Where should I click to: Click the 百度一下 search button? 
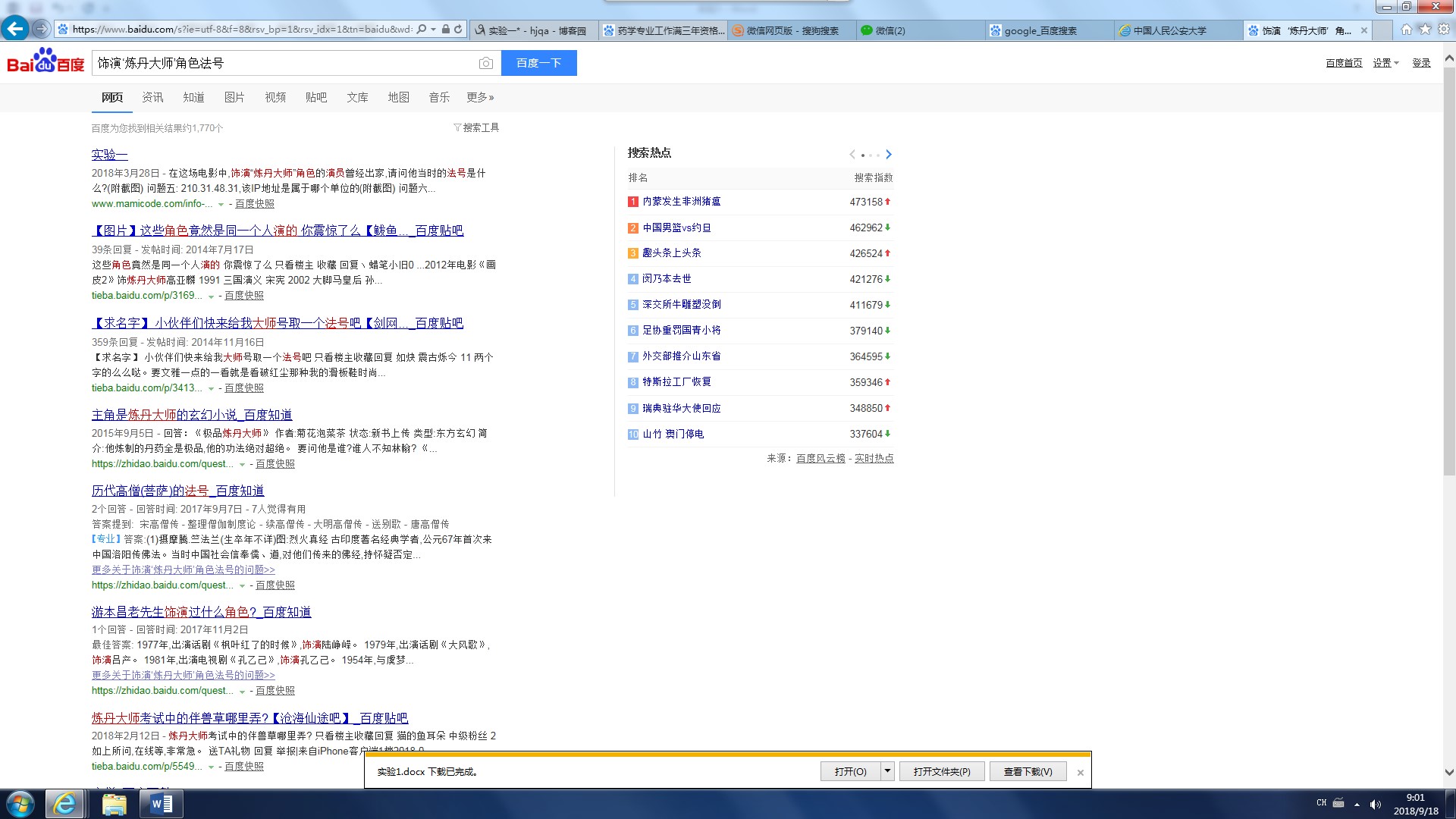click(538, 63)
